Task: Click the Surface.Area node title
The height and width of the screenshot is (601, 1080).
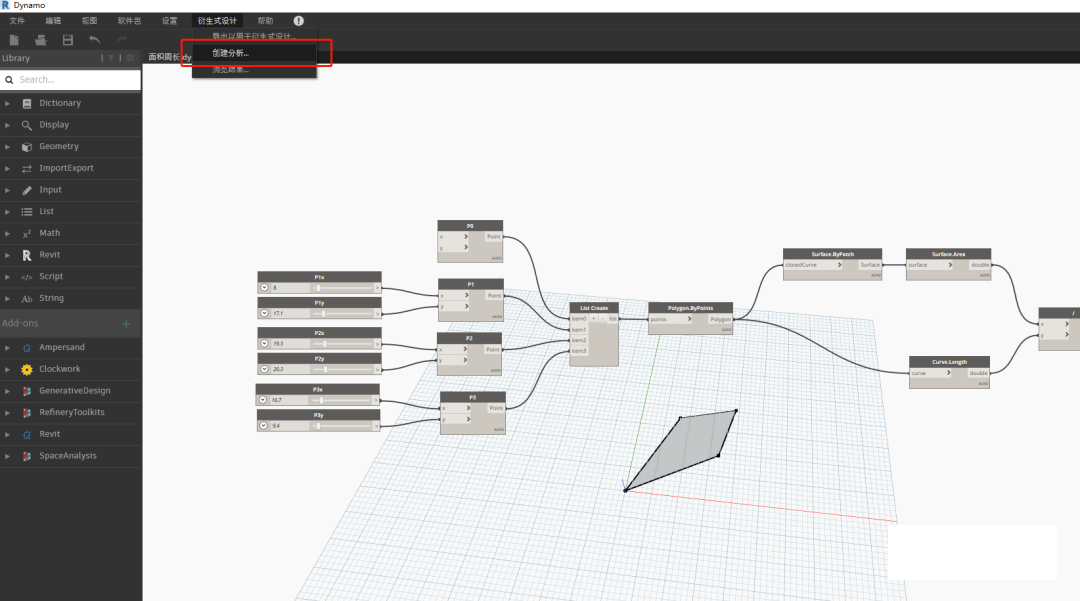Action: point(948,254)
